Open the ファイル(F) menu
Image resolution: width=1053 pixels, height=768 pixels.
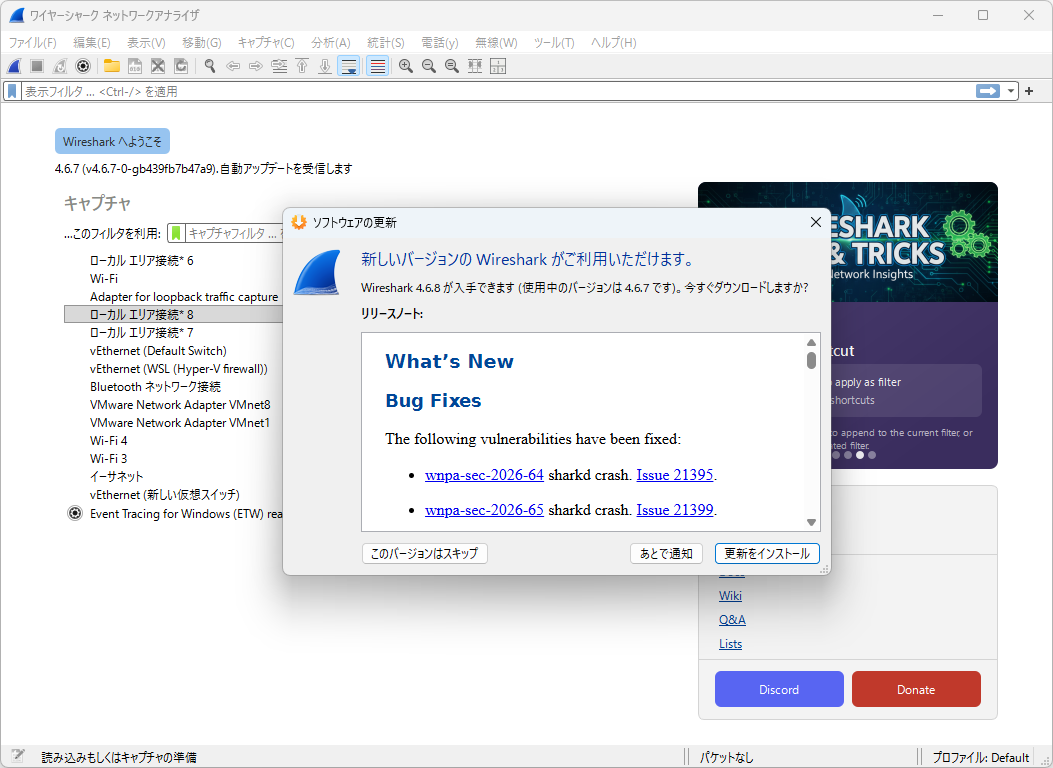coord(32,42)
